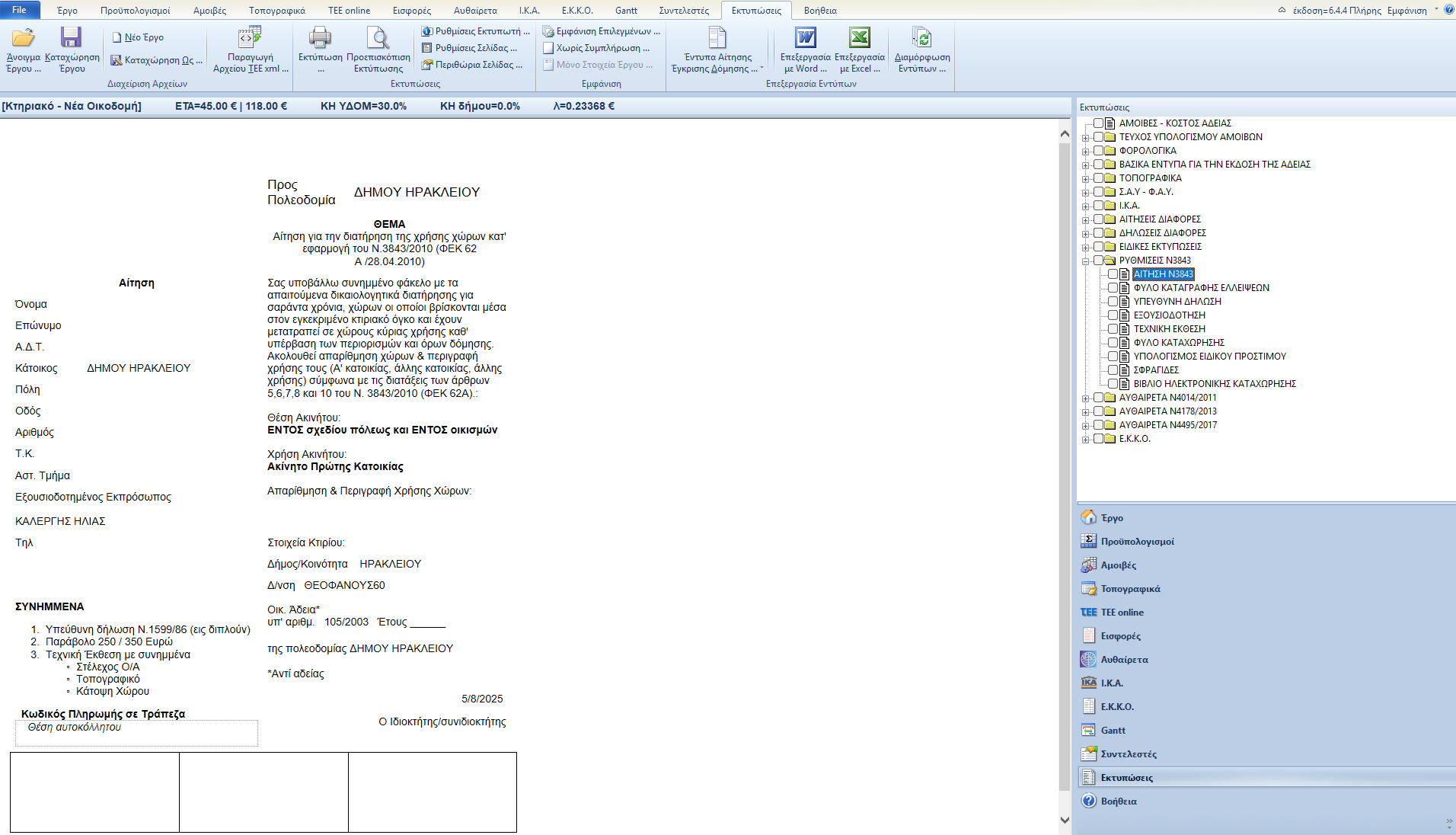Image resolution: width=1456 pixels, height=835 pixels.
Task: Expand the ΦΟΡΟΛΟΓΙΚΑ tree folder
Action: 1085,151
